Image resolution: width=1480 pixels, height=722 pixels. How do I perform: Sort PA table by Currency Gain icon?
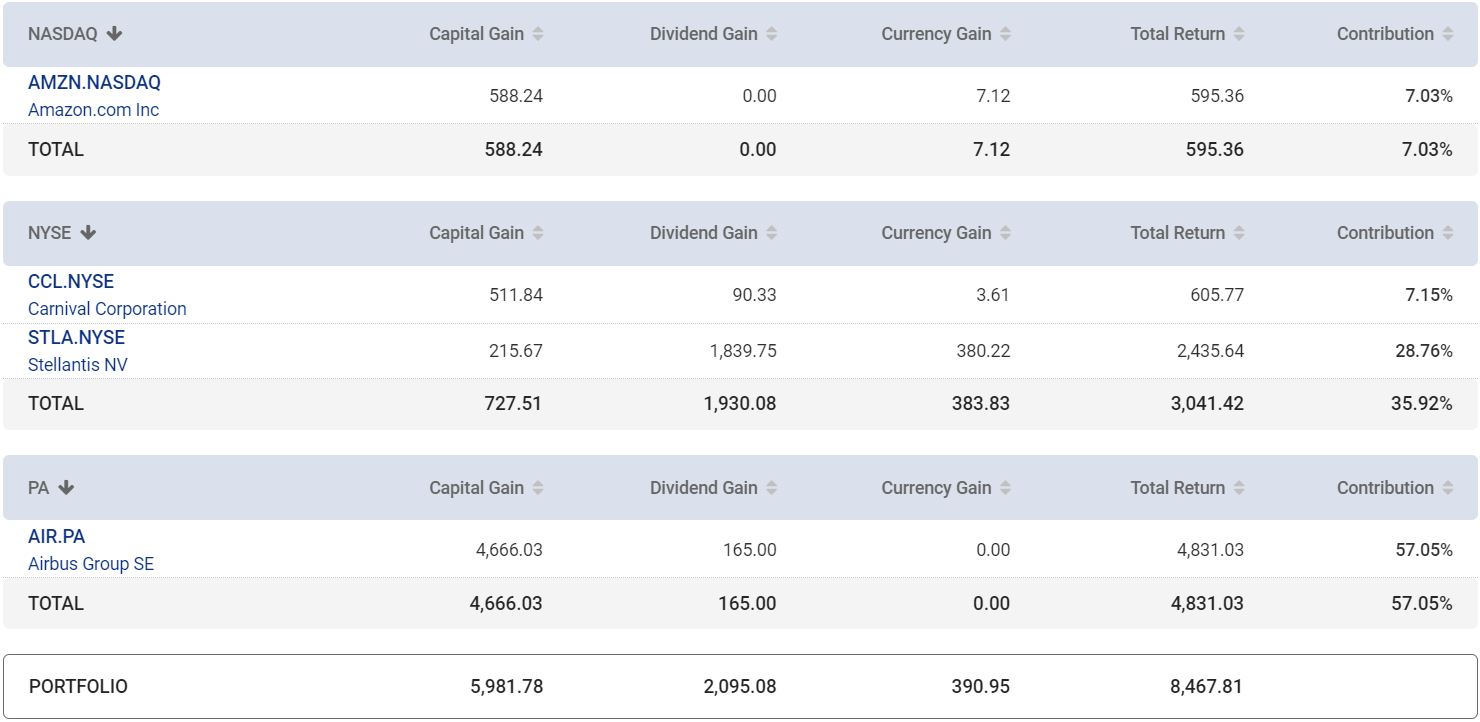pos(1005,488)
